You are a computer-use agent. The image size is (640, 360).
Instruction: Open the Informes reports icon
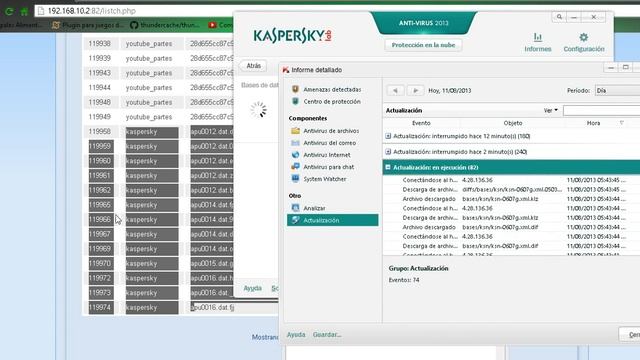[538, 38]
